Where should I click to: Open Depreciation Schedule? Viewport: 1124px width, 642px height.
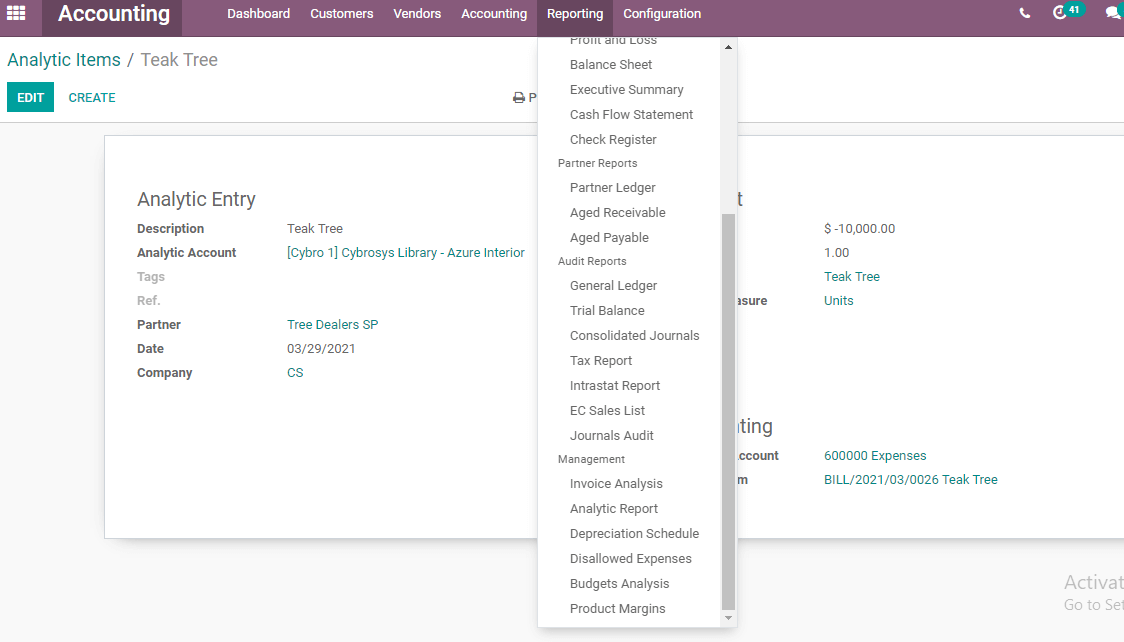634,534
